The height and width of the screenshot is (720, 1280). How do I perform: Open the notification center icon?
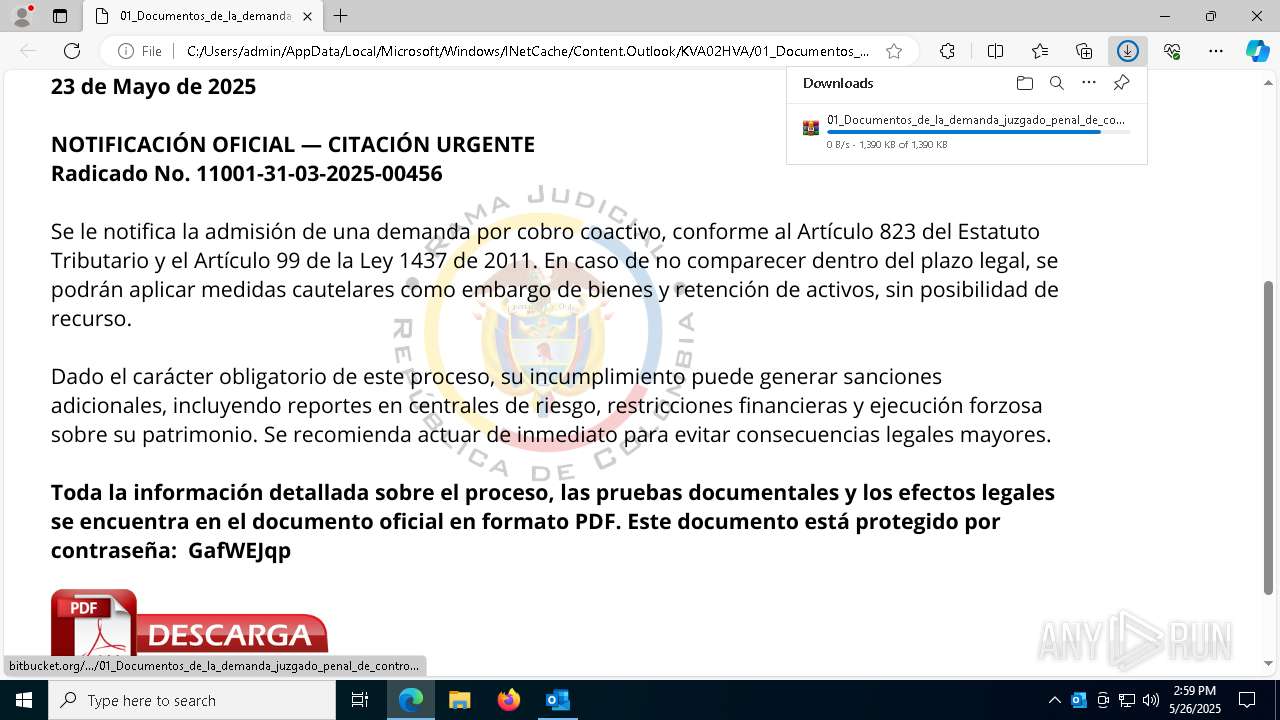click(1248, 700)
